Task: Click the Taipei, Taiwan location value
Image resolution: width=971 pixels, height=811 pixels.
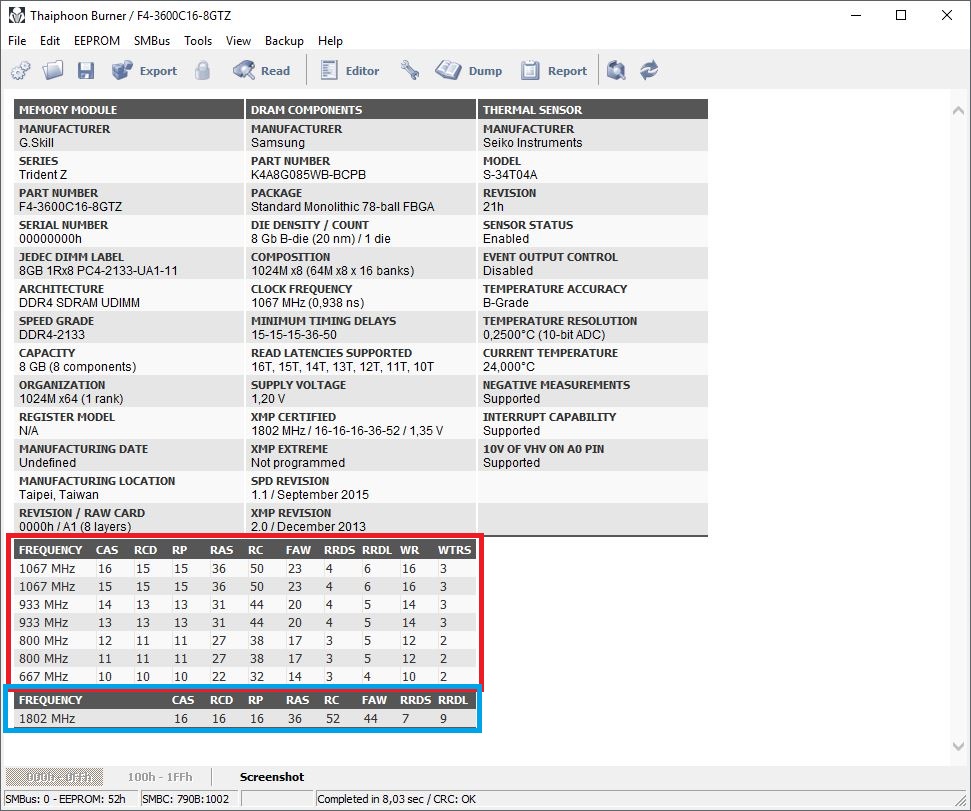Action: pos(59,495)
